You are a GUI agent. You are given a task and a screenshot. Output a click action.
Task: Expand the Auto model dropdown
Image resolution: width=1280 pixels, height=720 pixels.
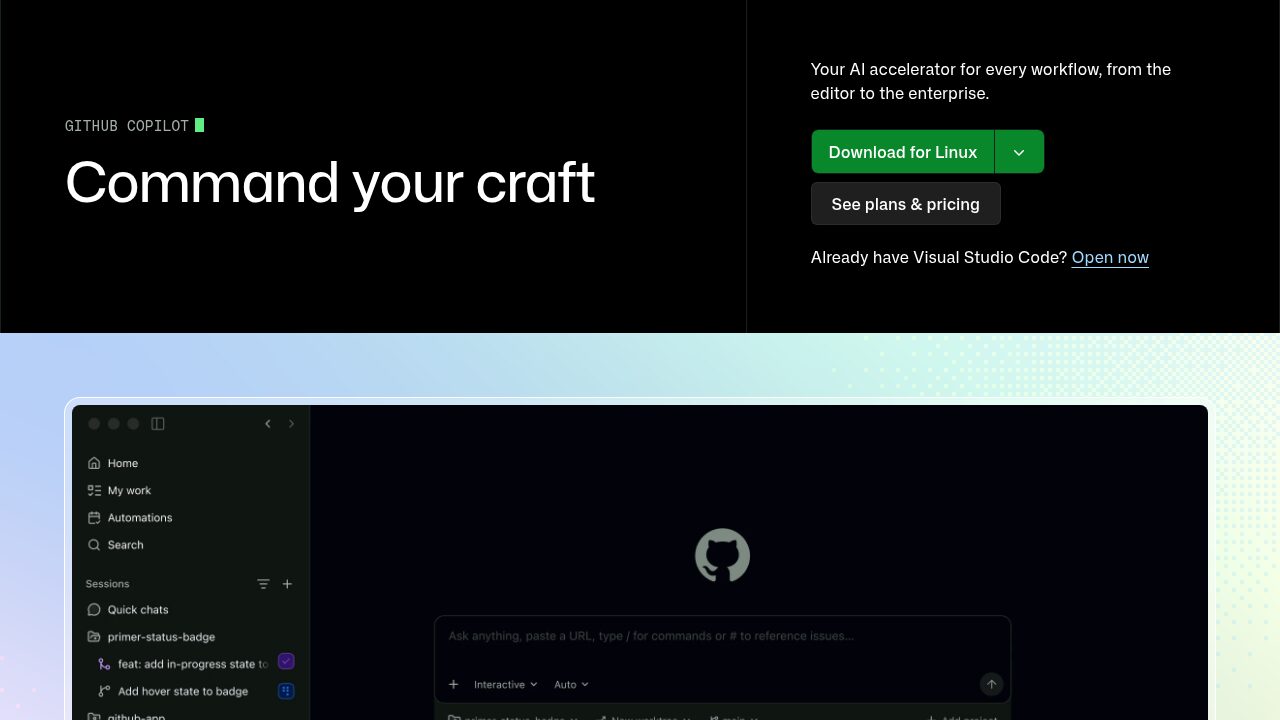(571, 685)
